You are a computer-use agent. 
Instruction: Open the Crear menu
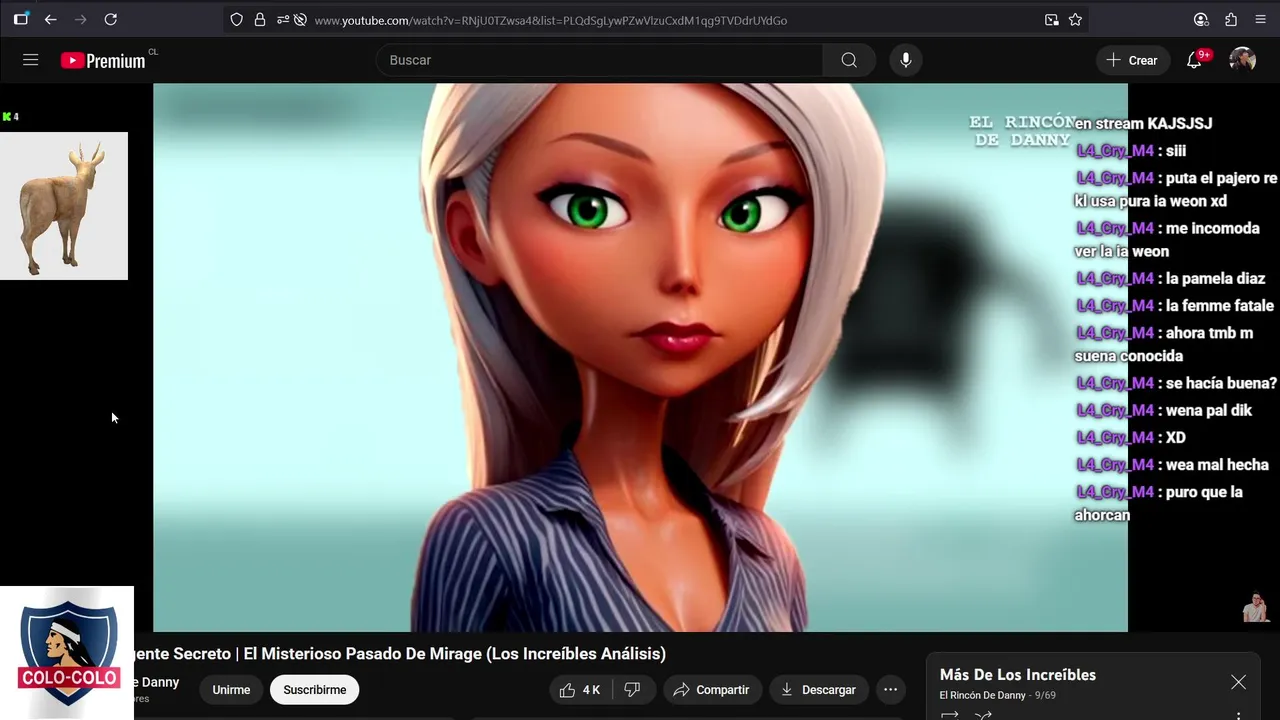click(1133, 60)
